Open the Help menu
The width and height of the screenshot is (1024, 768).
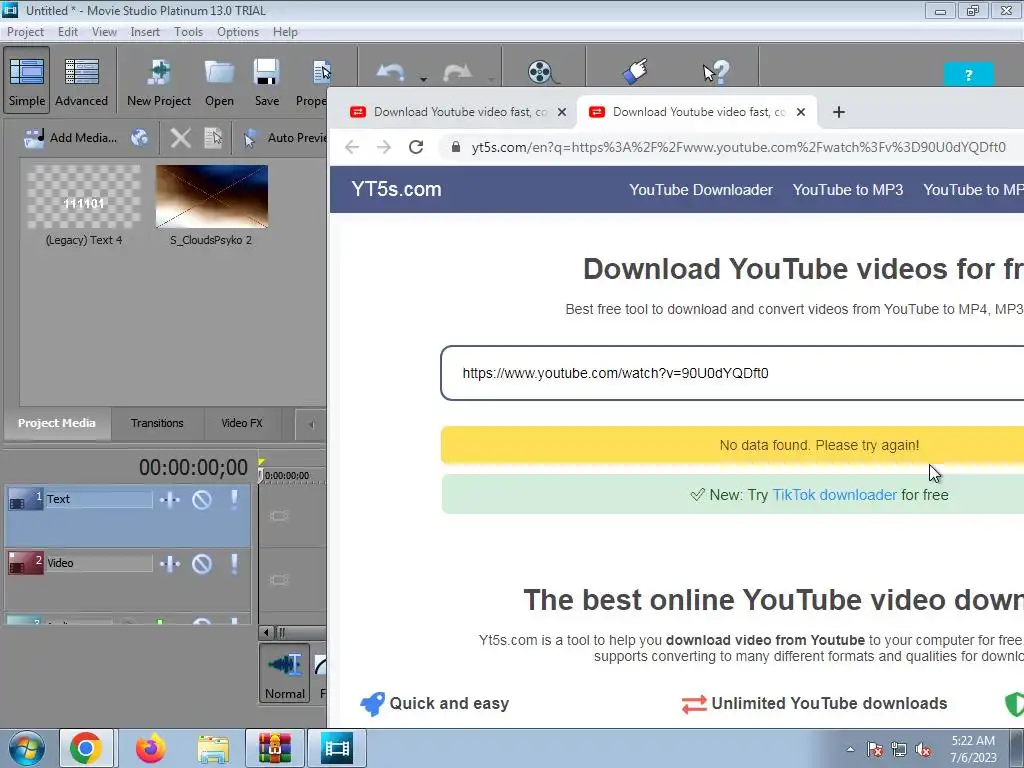[x=285, y=31]
